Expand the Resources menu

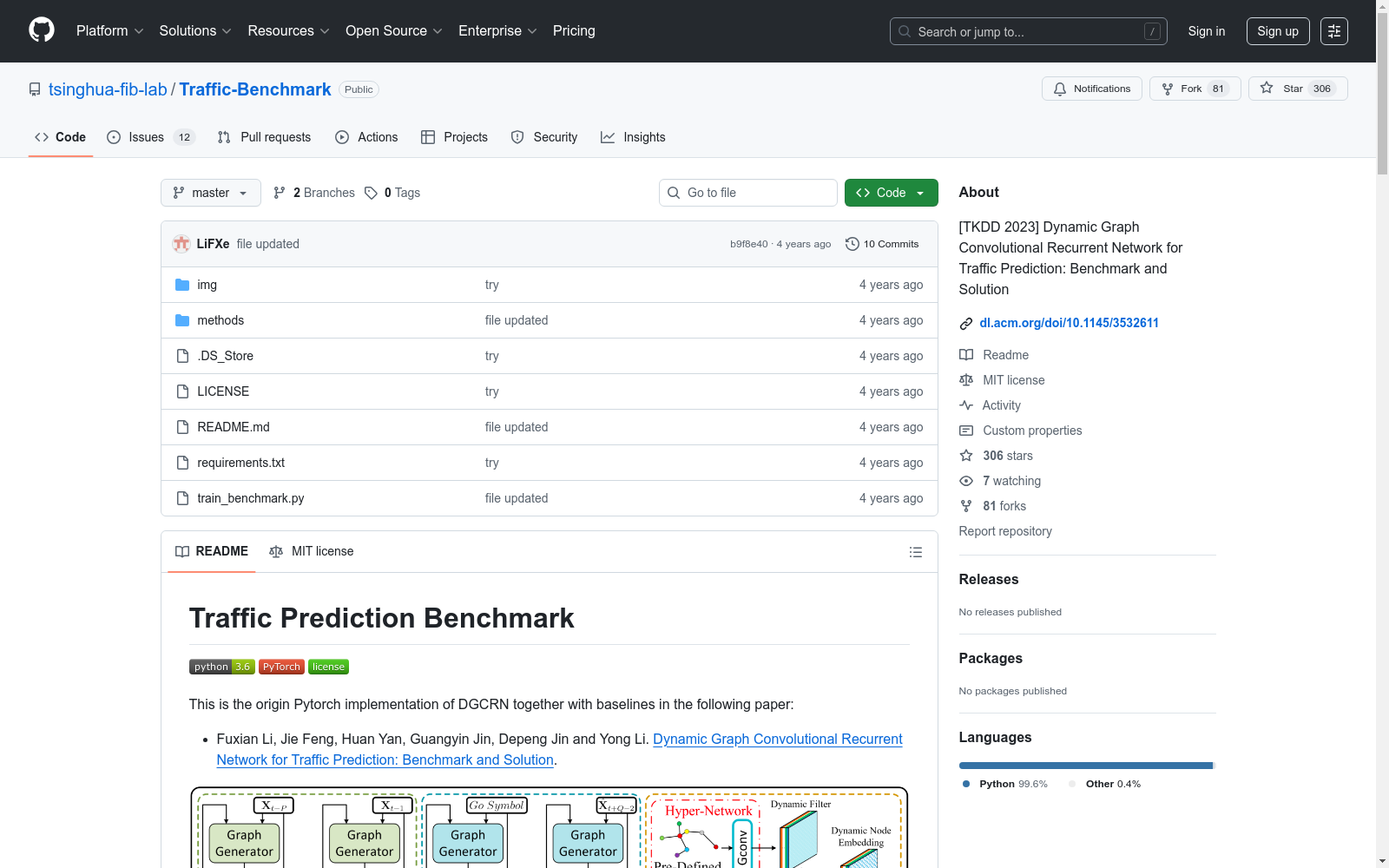pyautogui.click(x=288, y=31)
